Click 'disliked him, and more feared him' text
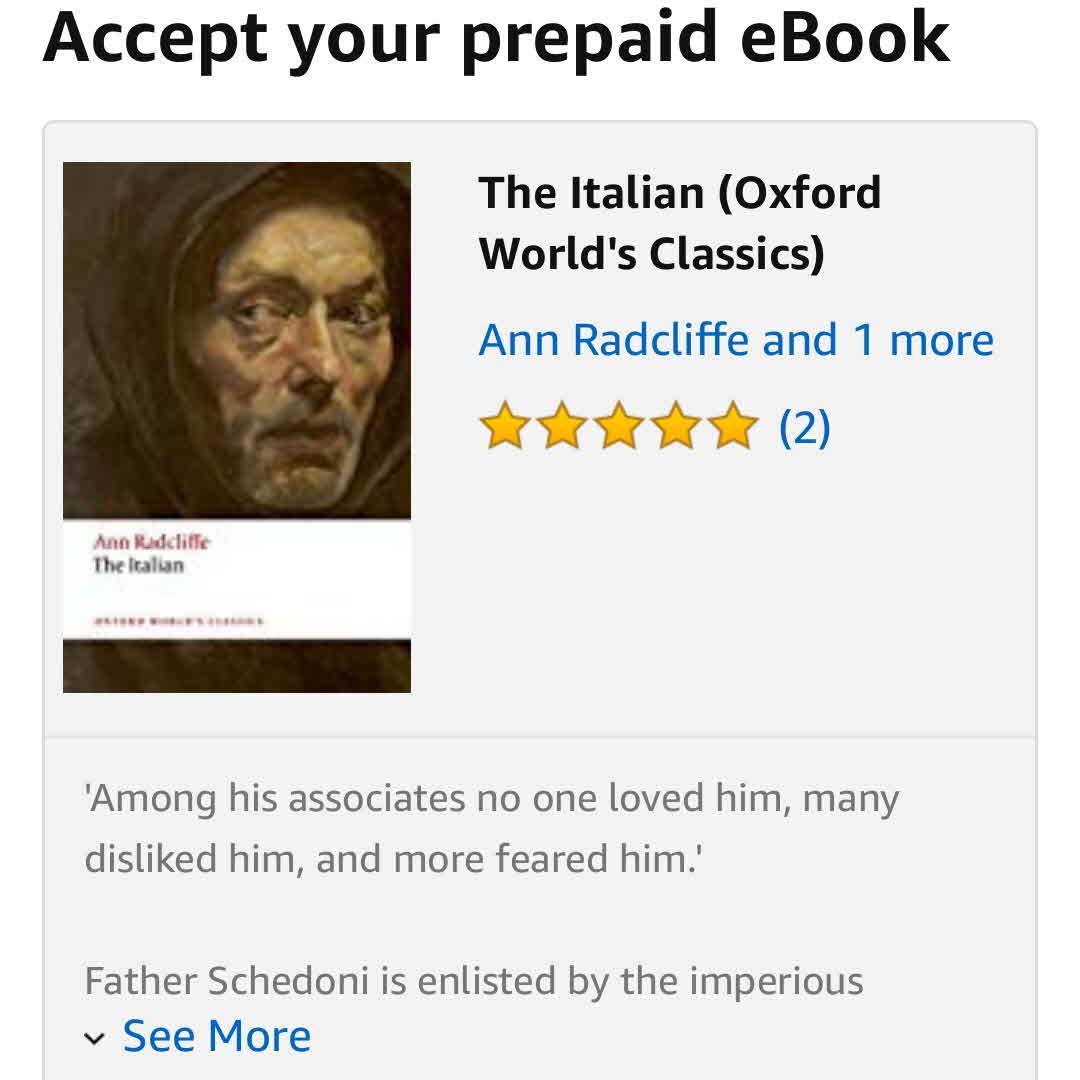1080x1080 pixels. [393, 860]
